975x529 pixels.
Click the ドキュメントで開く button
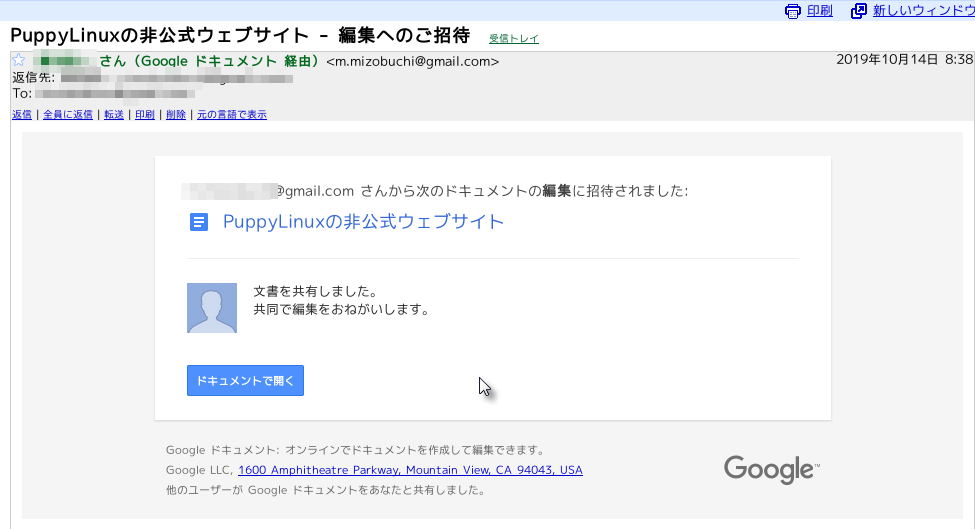click(246, 380)
